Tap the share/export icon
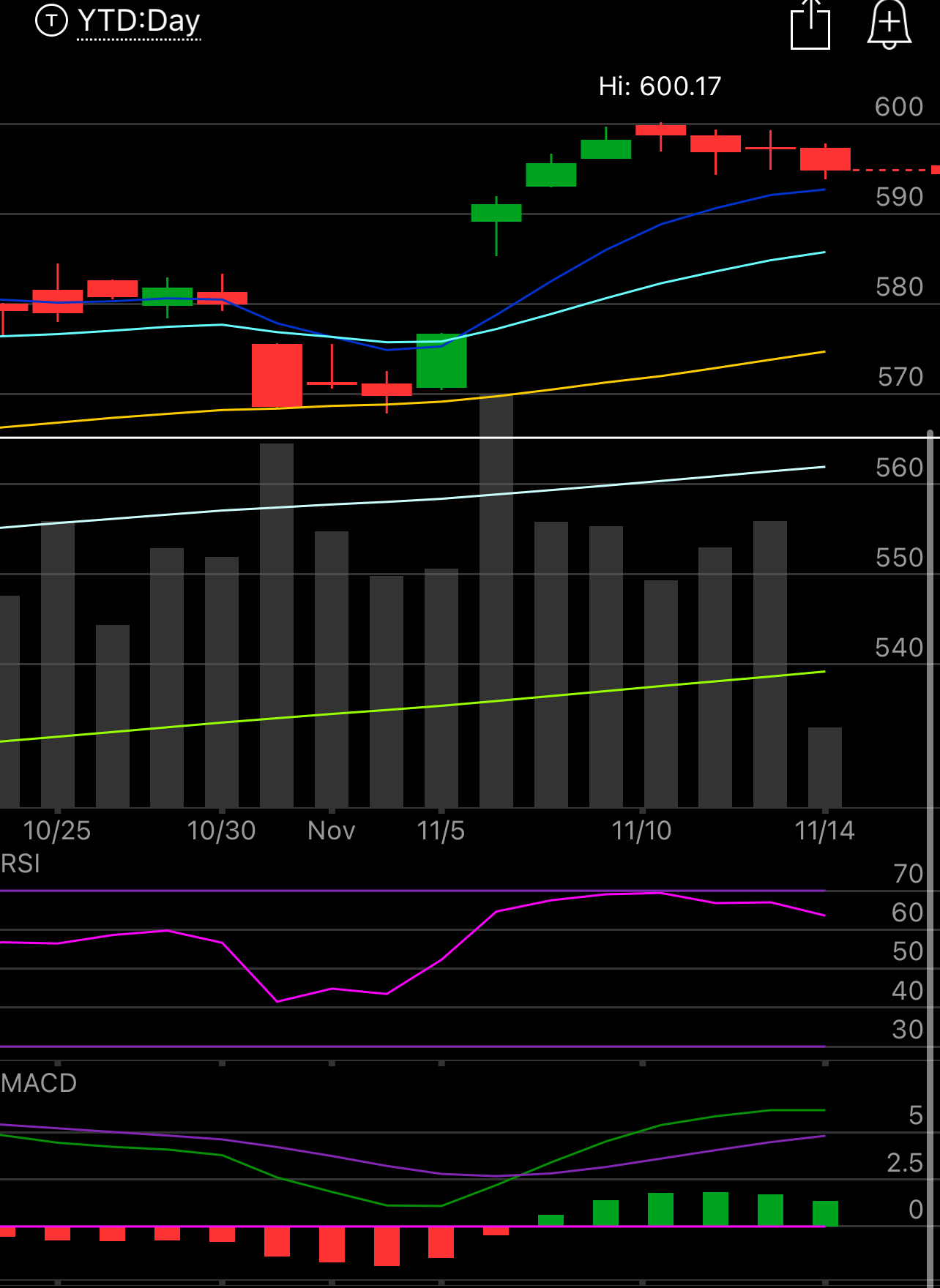Screen dimensions: 940x1288 (810, 25)
